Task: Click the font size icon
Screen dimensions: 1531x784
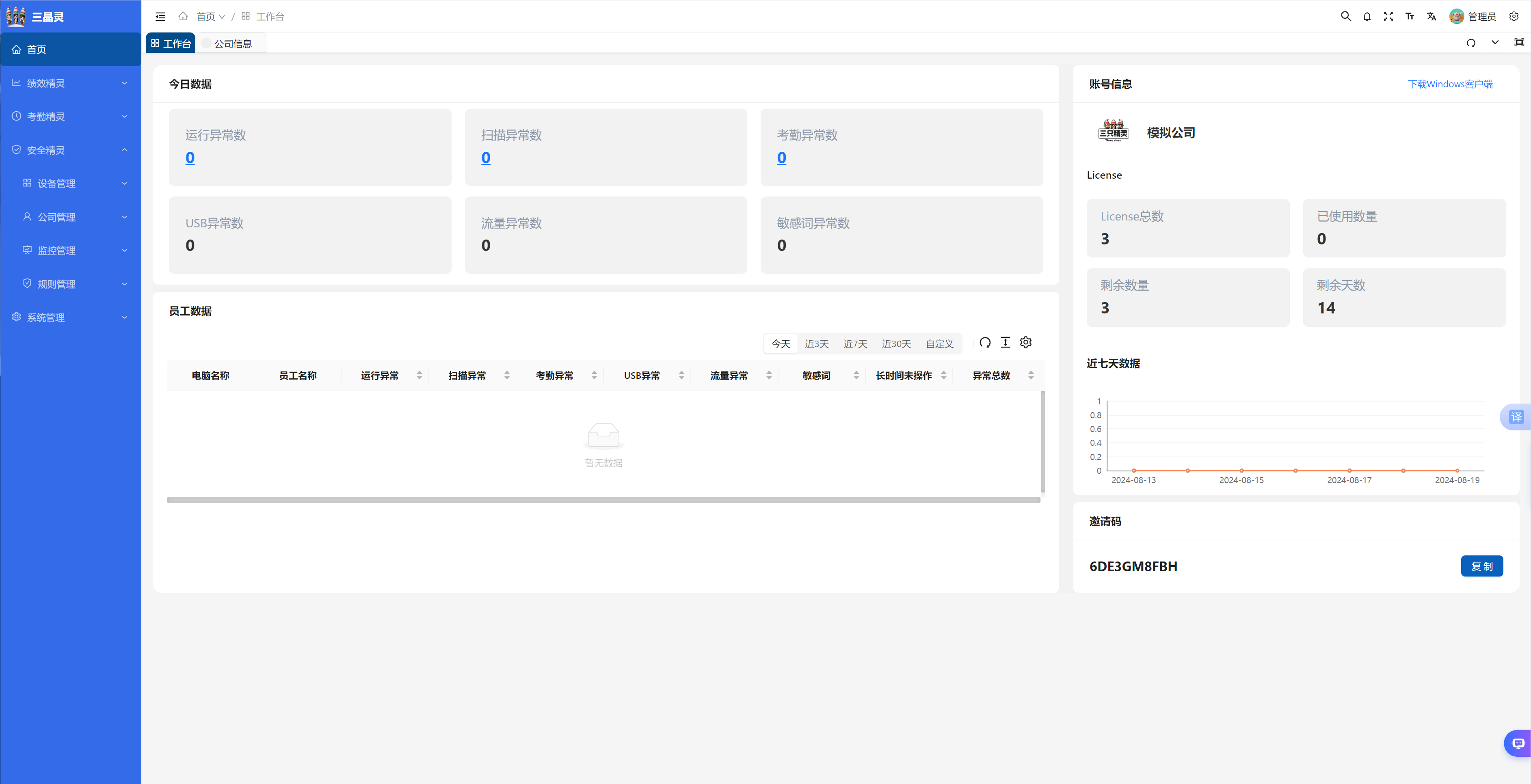Action: (1410, 17)
